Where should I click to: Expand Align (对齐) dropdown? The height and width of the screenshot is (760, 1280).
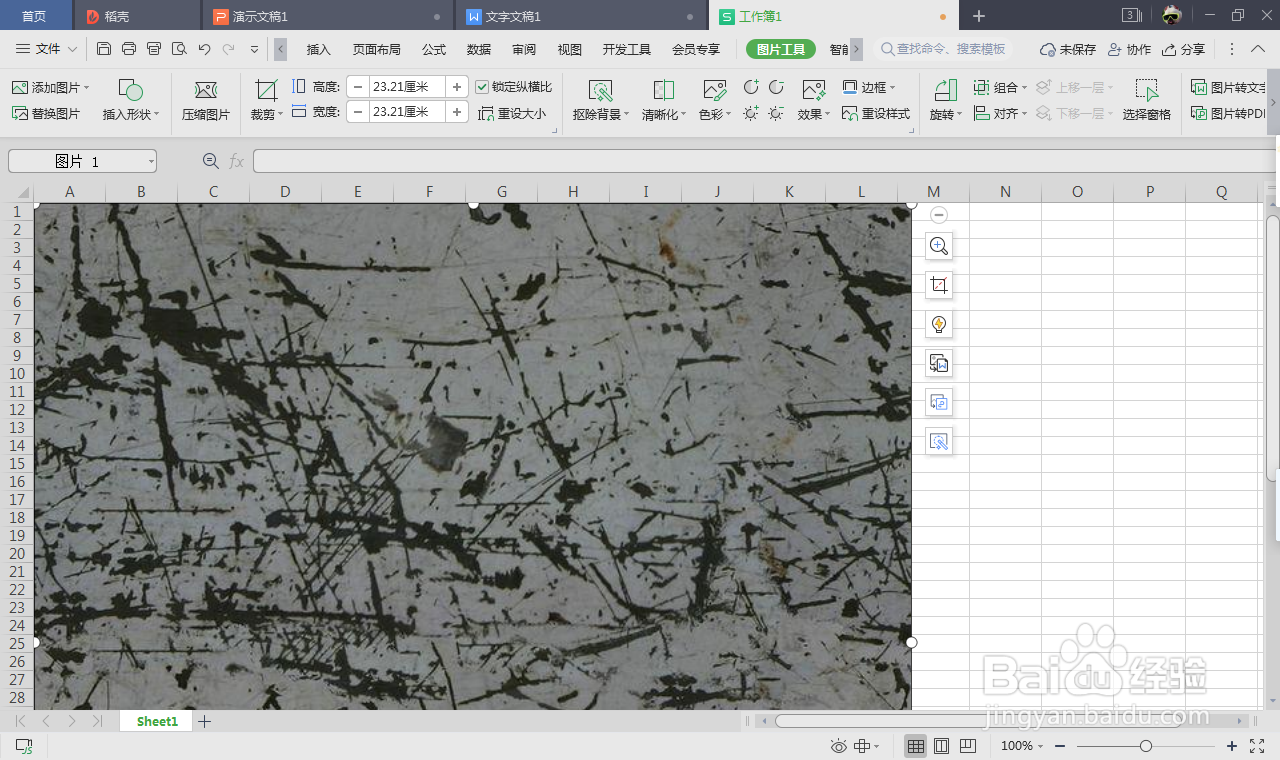1024,115
